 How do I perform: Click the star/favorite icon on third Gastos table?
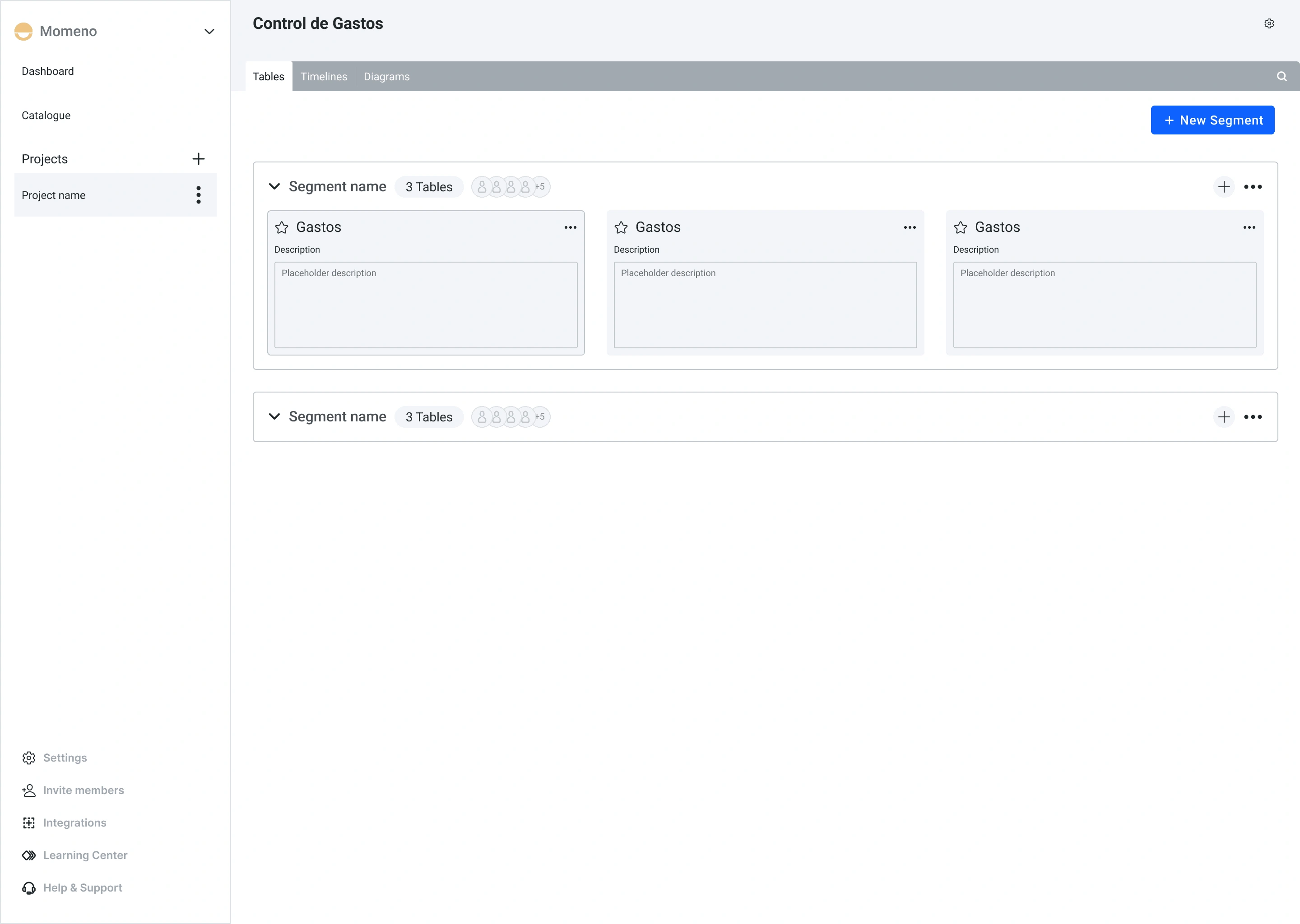coord(961,228)
